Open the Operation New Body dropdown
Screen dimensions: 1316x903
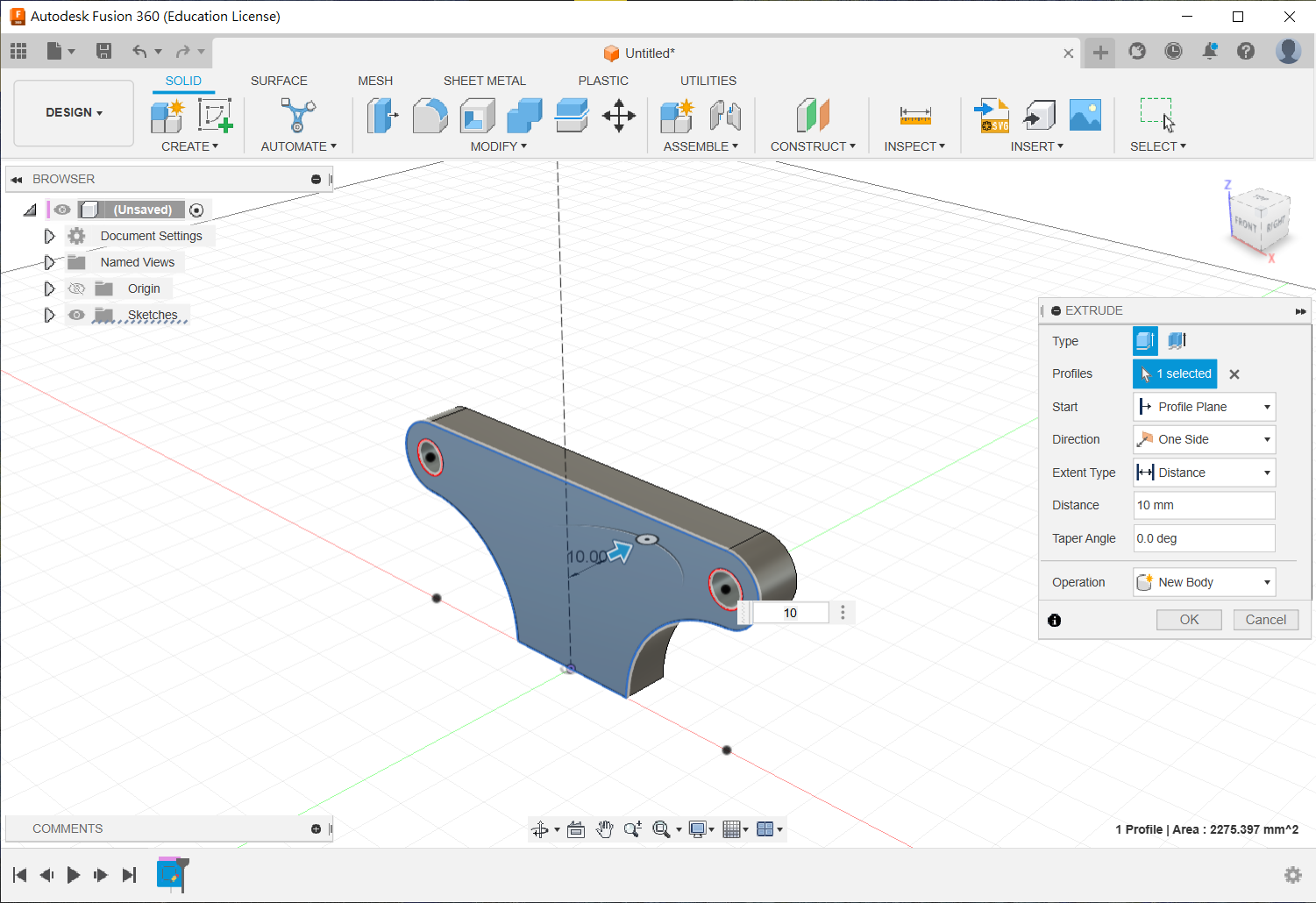coord(1204,582)
